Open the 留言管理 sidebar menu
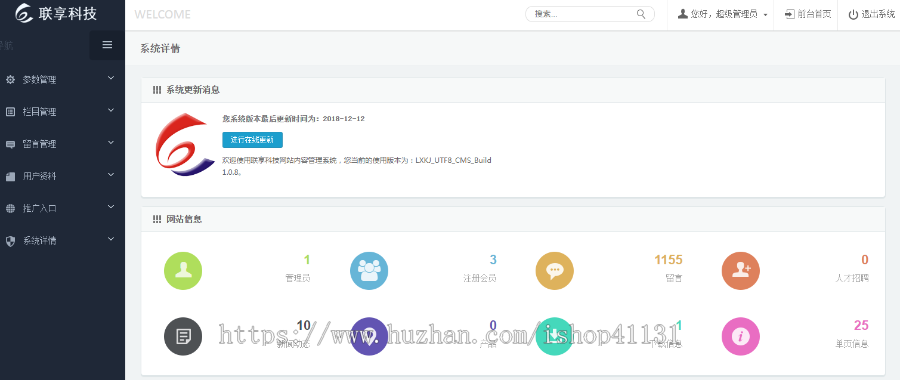This screenshot has width=900, height=380. click(62, 144)
